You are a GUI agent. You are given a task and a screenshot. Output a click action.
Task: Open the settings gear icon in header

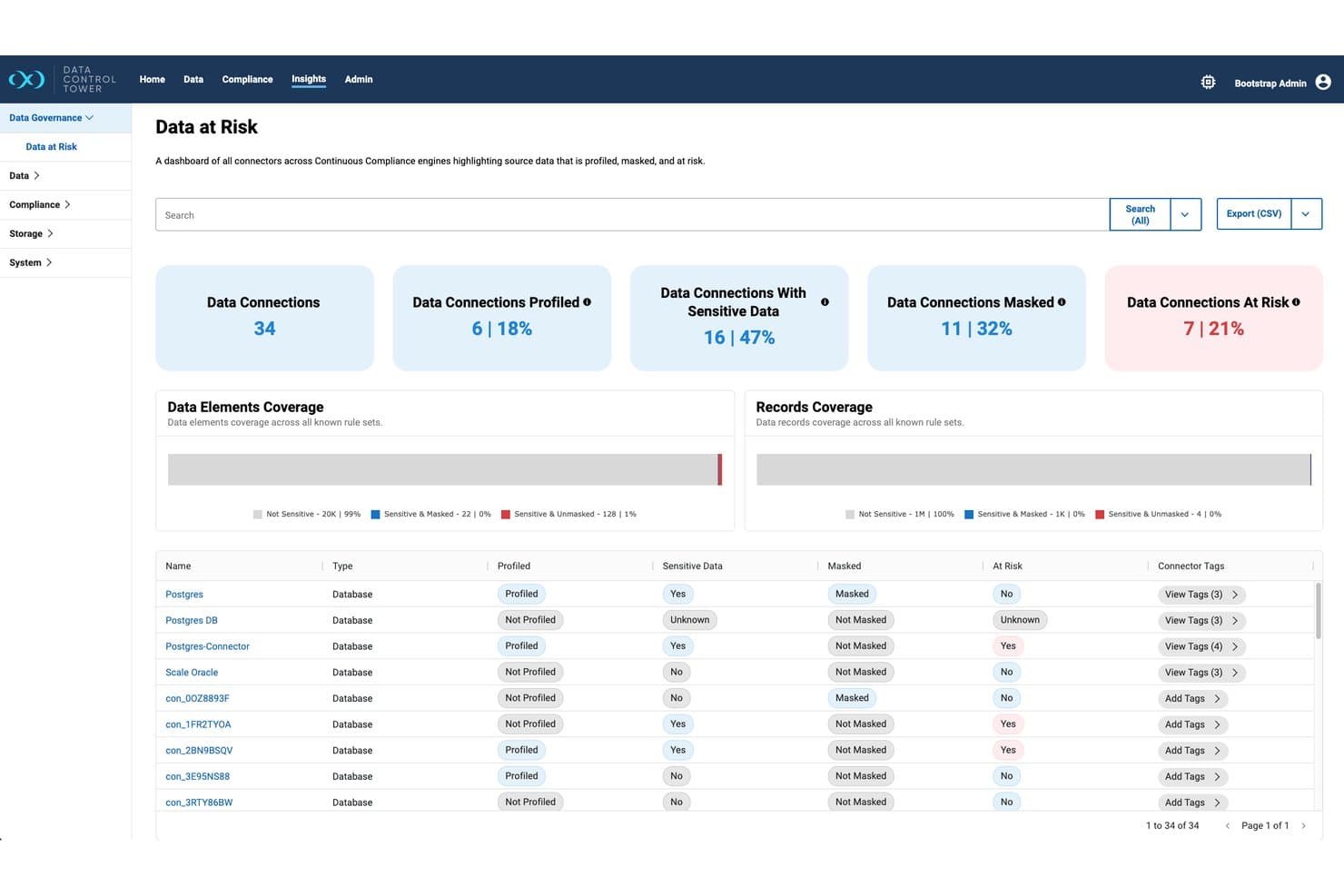(1208, 83)
